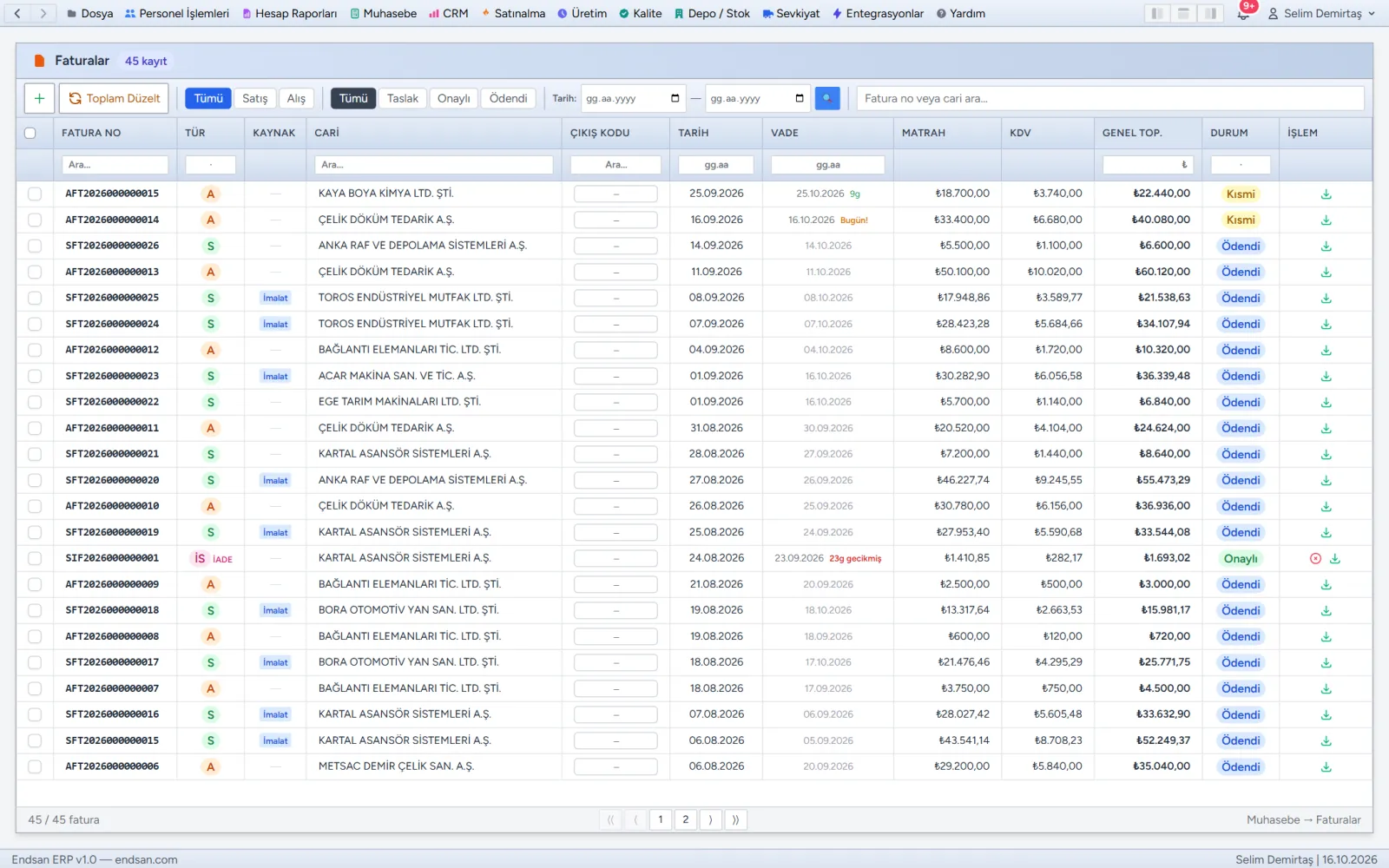Image resolution: width=1389 pixels, height=868 pixels.
Task: Check the box for invoice SFT2026000000015
Action: click(35, 740)
